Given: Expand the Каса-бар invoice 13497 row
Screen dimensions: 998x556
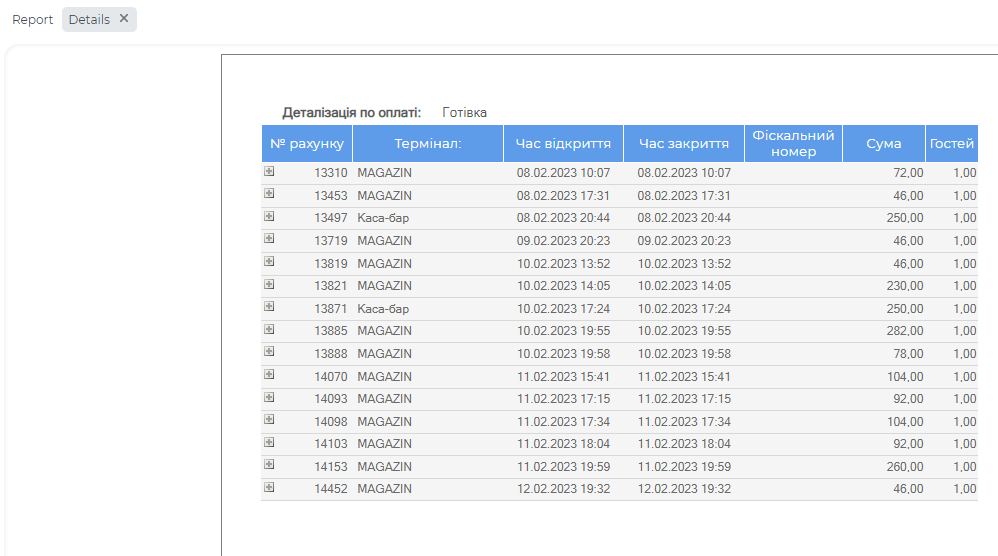Looking at the screenshot, I should point(269,216).
